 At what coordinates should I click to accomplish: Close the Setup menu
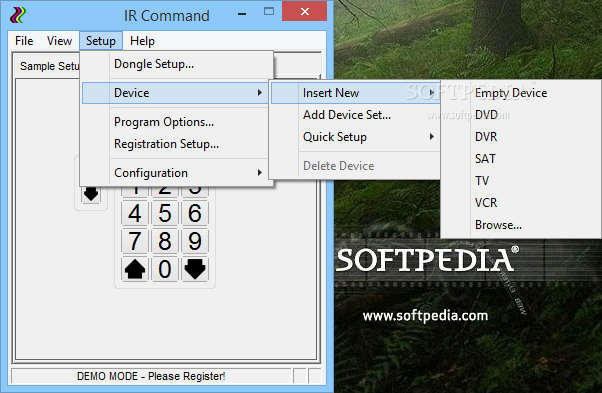coord(101,41)
